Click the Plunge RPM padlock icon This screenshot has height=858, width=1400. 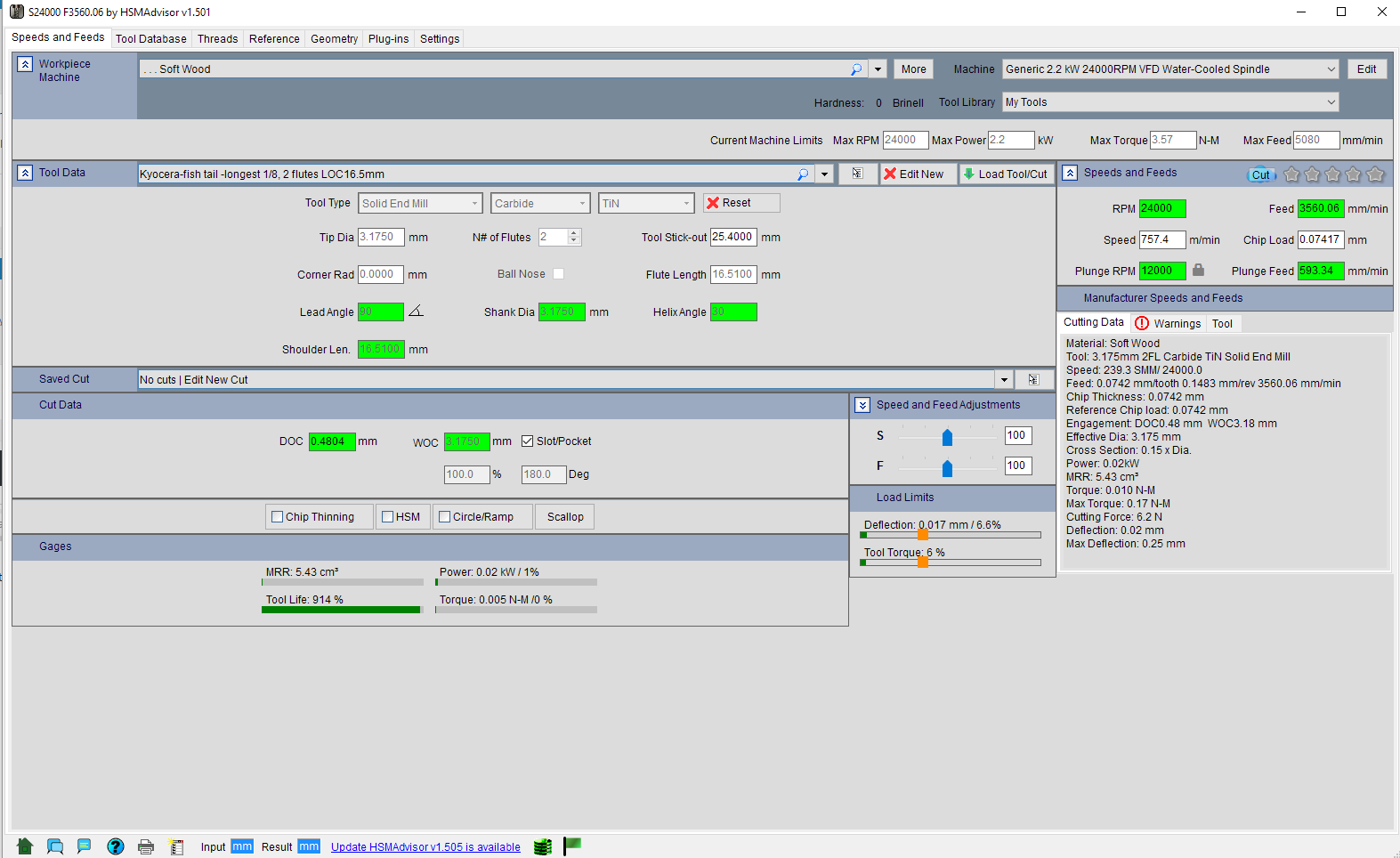[x=1198, y=271]
